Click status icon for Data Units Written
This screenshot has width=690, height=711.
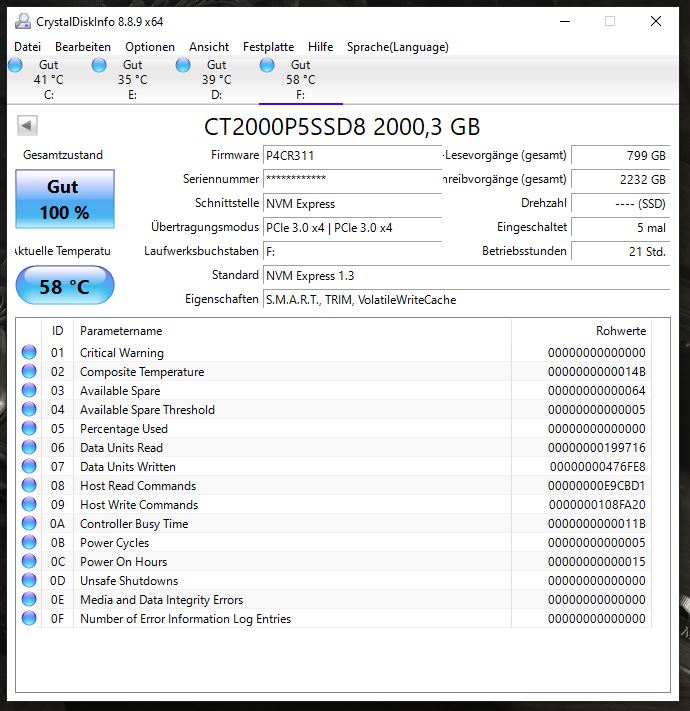click(29, 466)
